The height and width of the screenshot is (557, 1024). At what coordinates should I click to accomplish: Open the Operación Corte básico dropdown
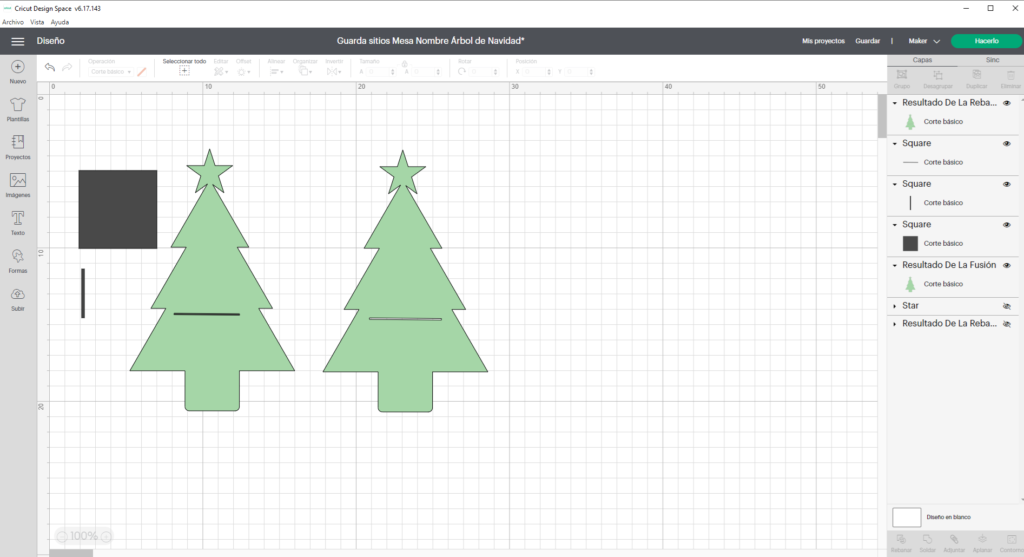pyautogui.click(x=110, y=72)
